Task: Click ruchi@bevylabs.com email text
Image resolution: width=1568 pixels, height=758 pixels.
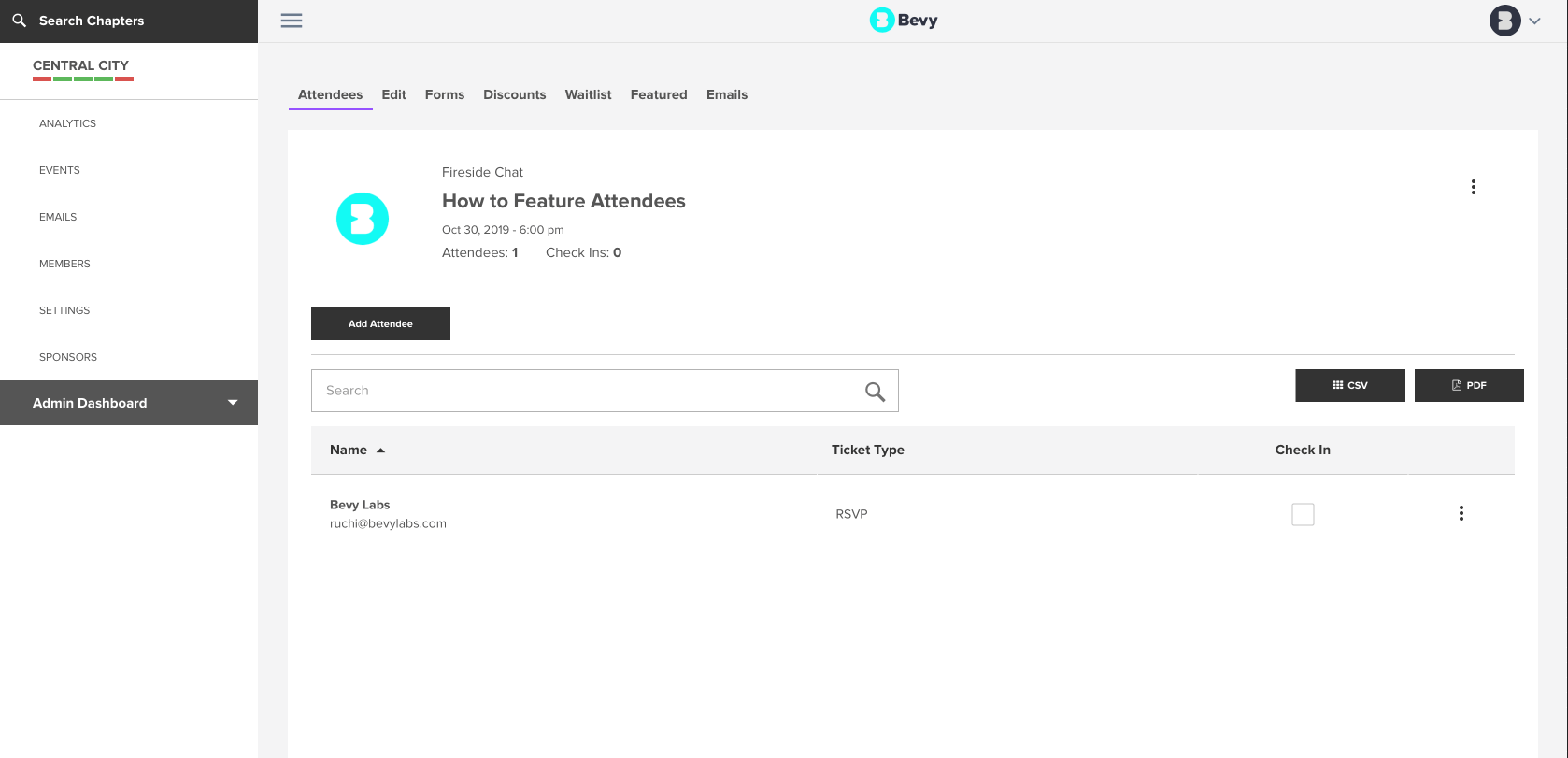Action: (x=388, y=523)
